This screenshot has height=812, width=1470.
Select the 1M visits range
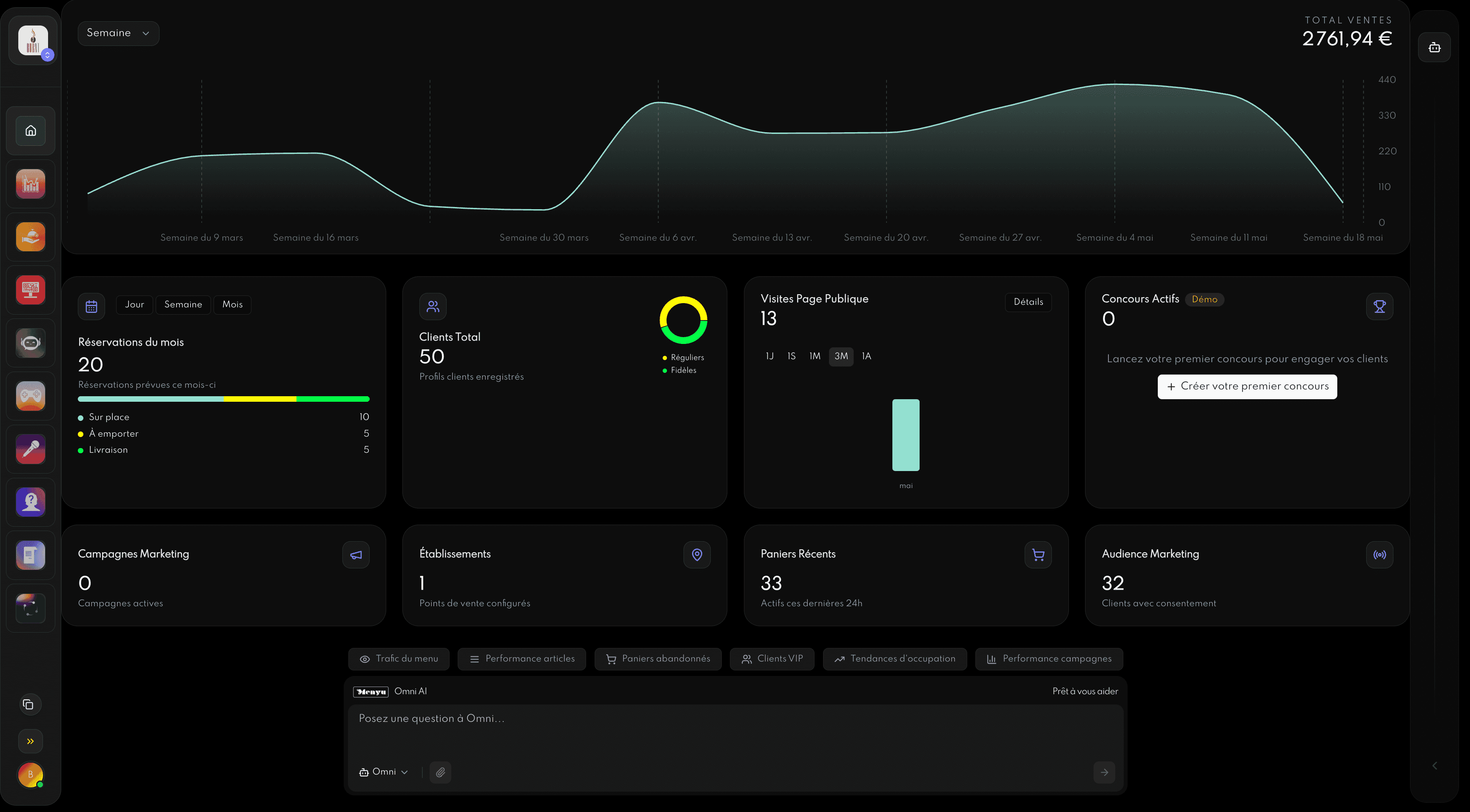(x=815, y=356)
